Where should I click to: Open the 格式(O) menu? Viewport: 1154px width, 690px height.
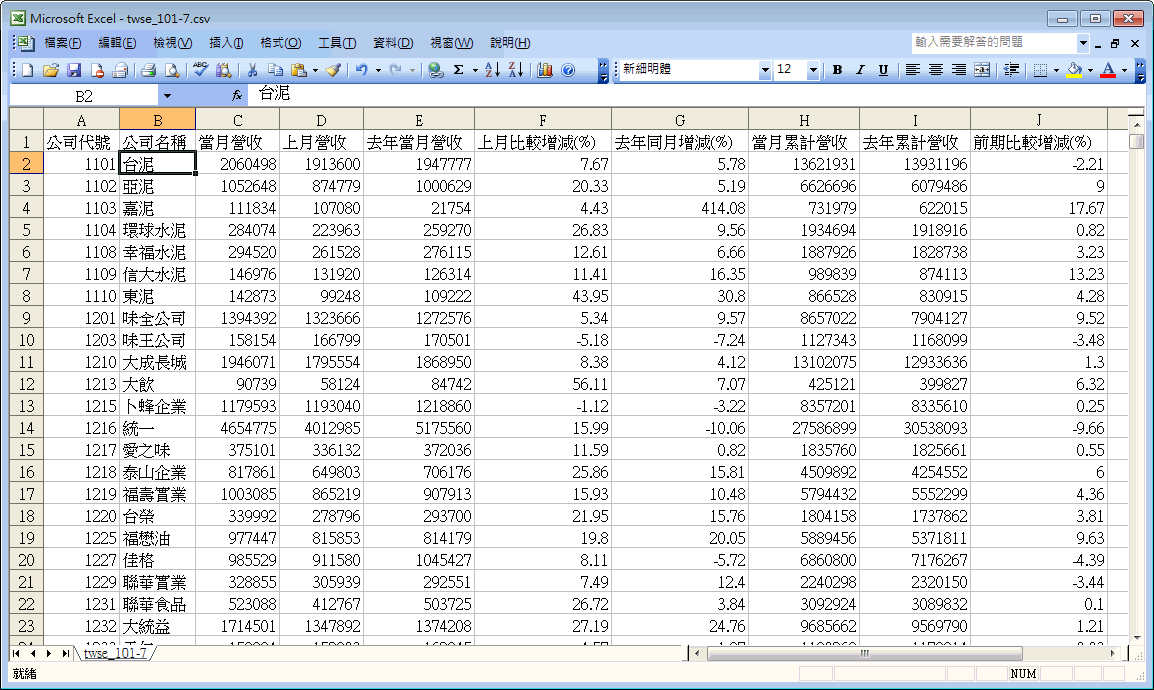280,43
